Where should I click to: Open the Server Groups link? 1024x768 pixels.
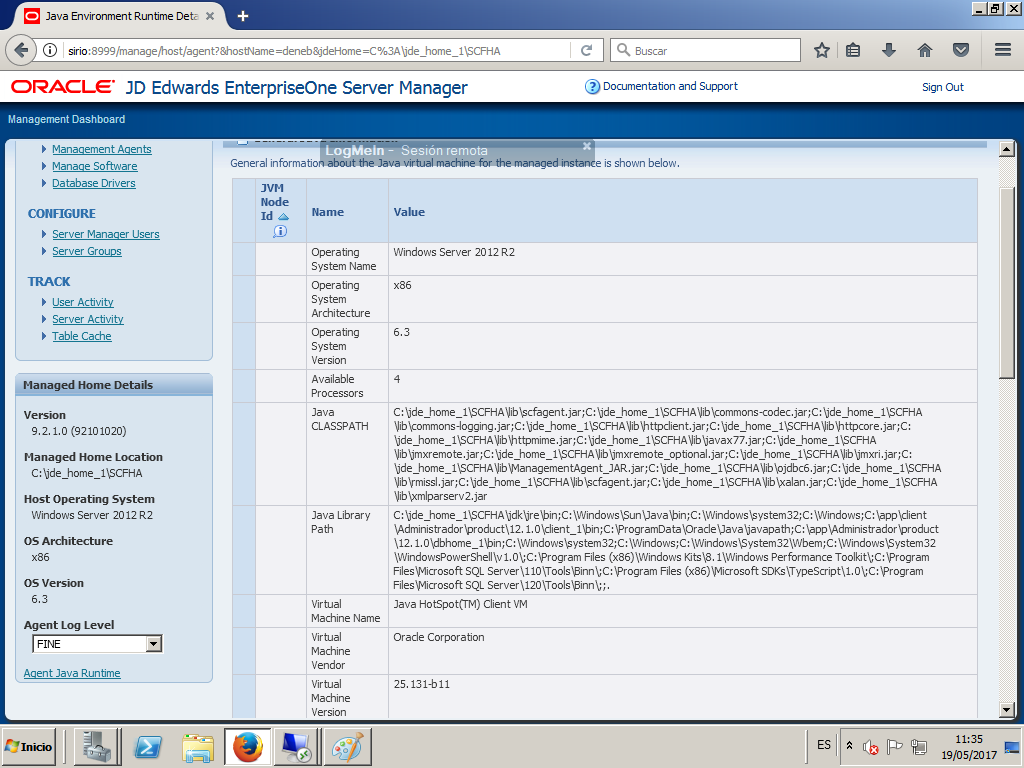coord(87,251)
